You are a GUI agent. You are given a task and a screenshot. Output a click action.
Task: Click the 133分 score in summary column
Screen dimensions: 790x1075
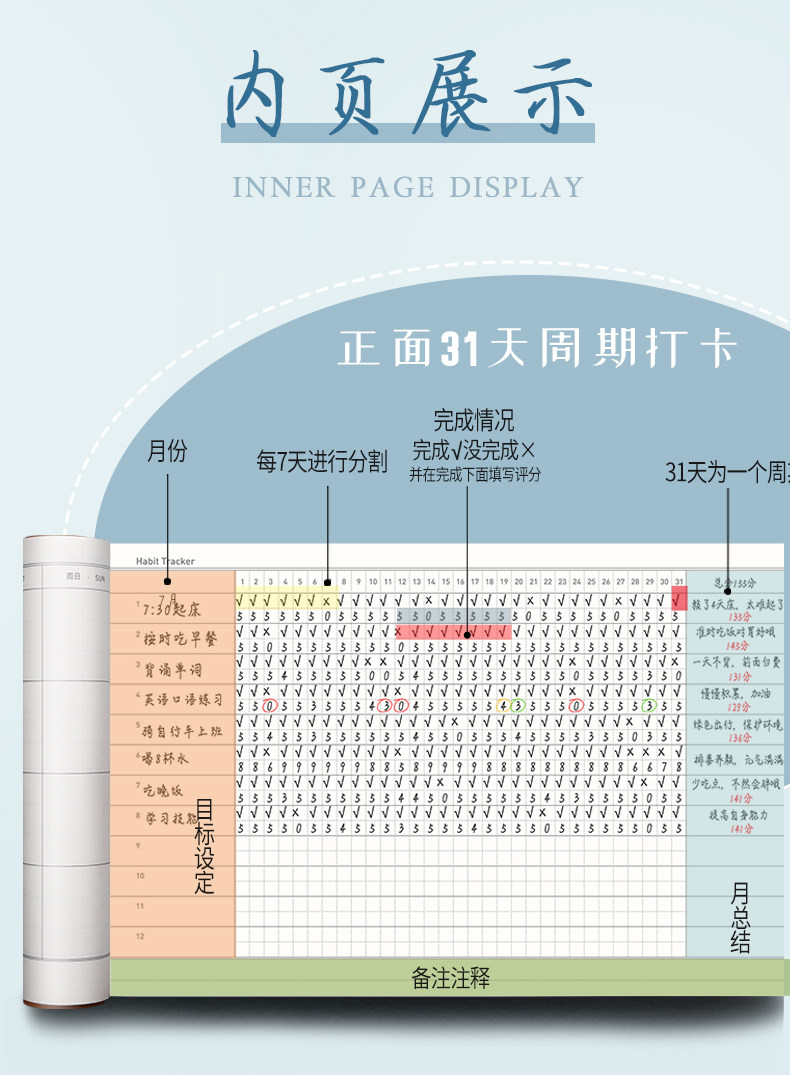739,616
